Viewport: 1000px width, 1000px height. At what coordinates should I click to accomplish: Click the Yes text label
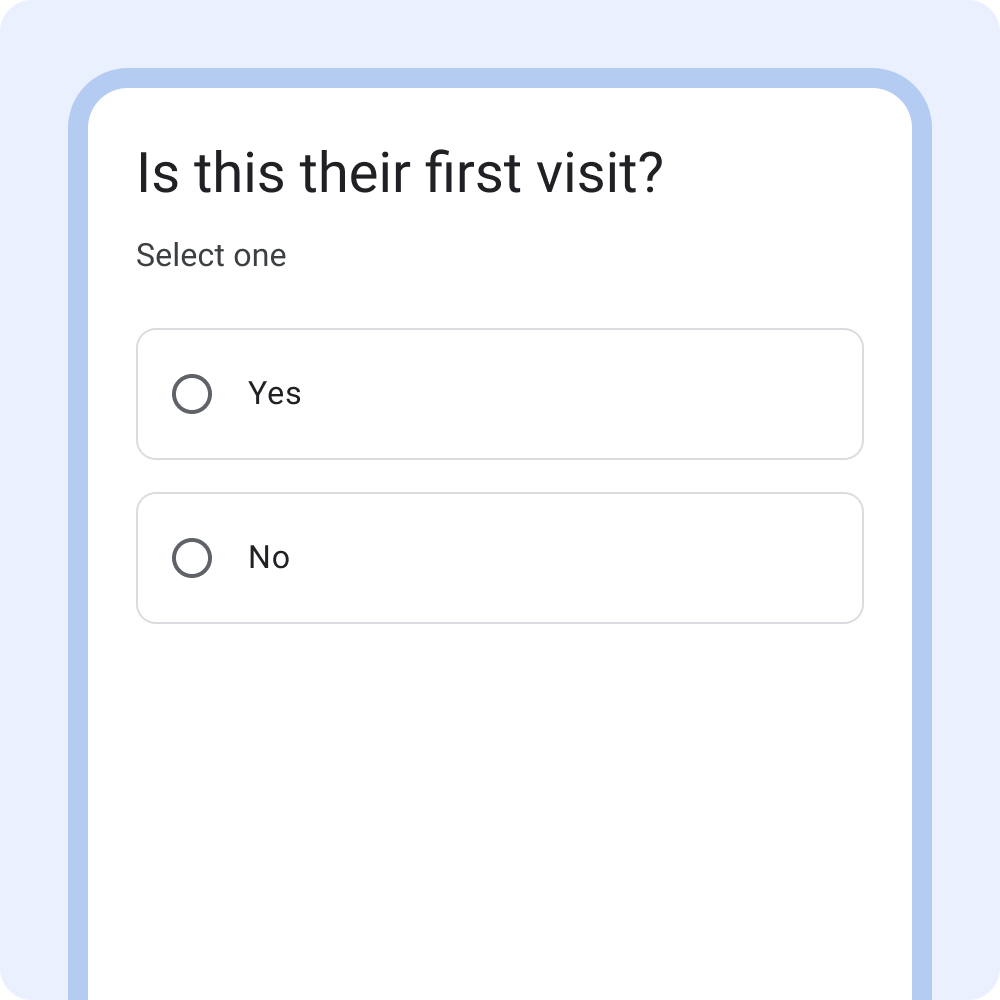(273, 393)
